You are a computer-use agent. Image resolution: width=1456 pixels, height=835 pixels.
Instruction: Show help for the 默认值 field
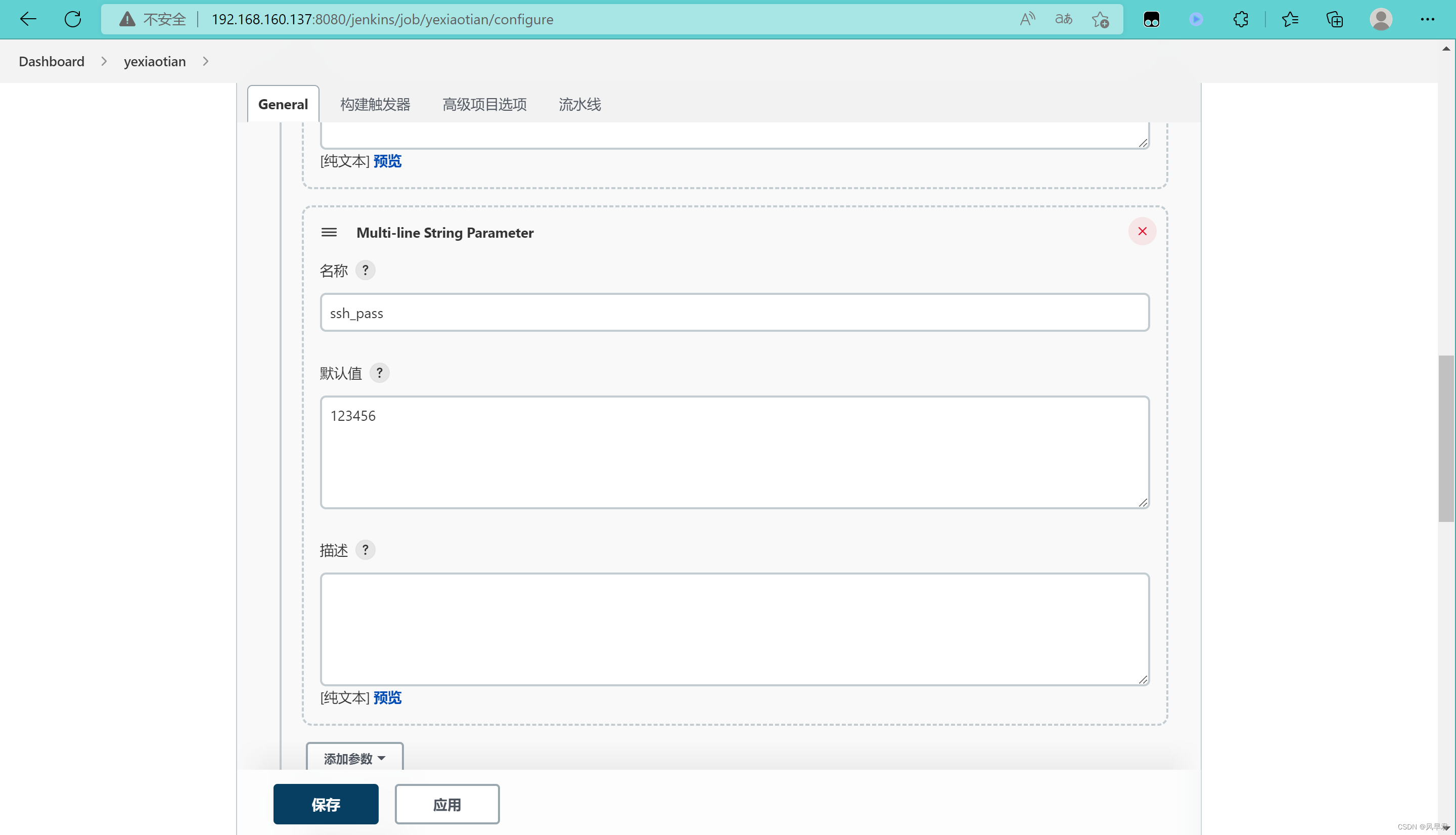point(379,373)
